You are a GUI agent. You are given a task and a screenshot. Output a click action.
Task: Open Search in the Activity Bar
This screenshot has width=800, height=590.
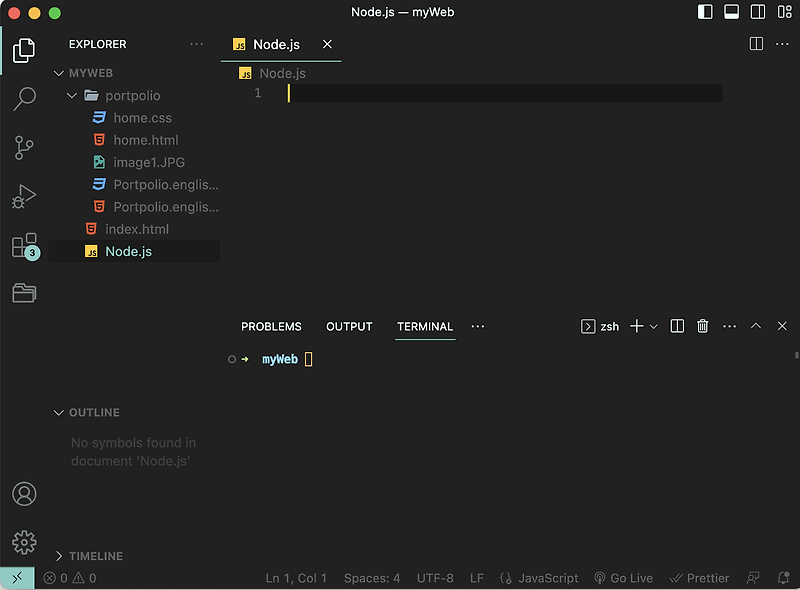point(24,98)
